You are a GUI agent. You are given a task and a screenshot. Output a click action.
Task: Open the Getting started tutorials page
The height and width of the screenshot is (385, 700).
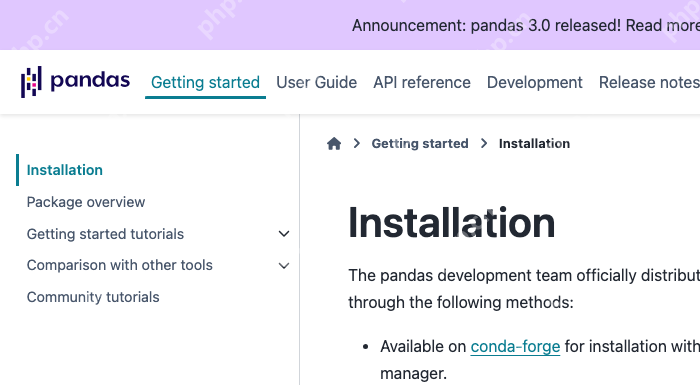[105, 234]
